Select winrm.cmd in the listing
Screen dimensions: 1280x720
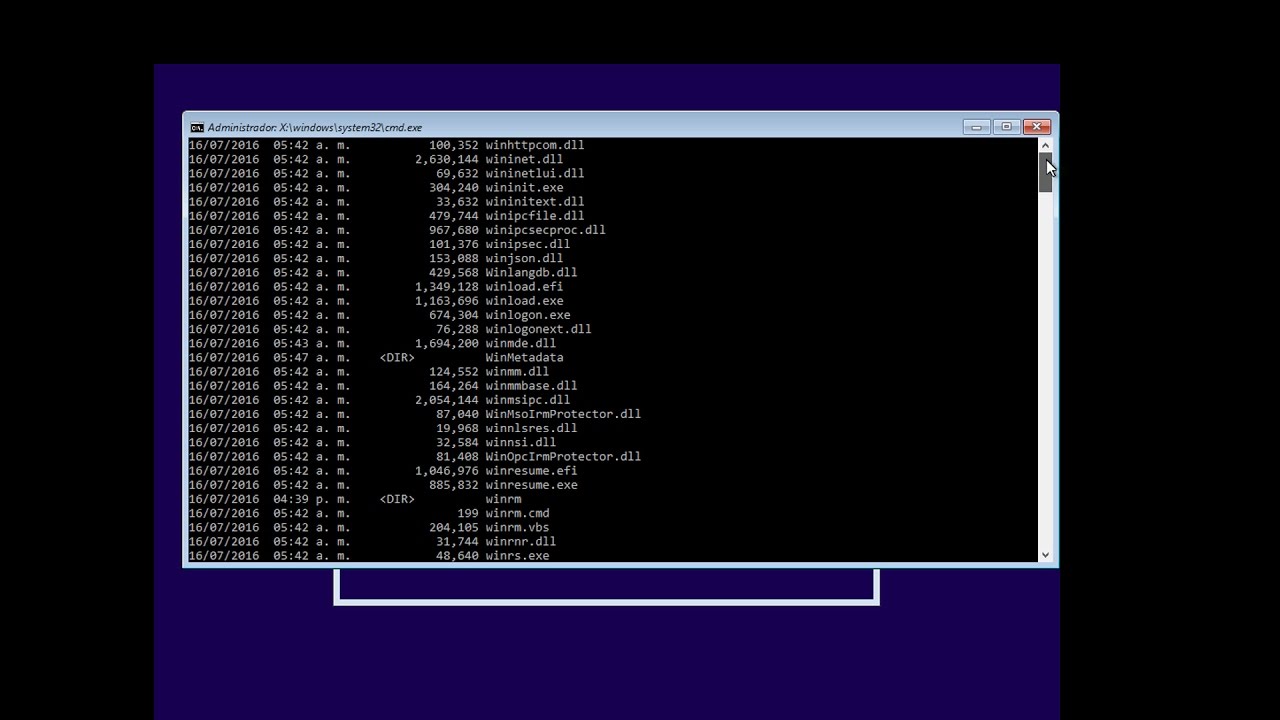tap(517, 513)
